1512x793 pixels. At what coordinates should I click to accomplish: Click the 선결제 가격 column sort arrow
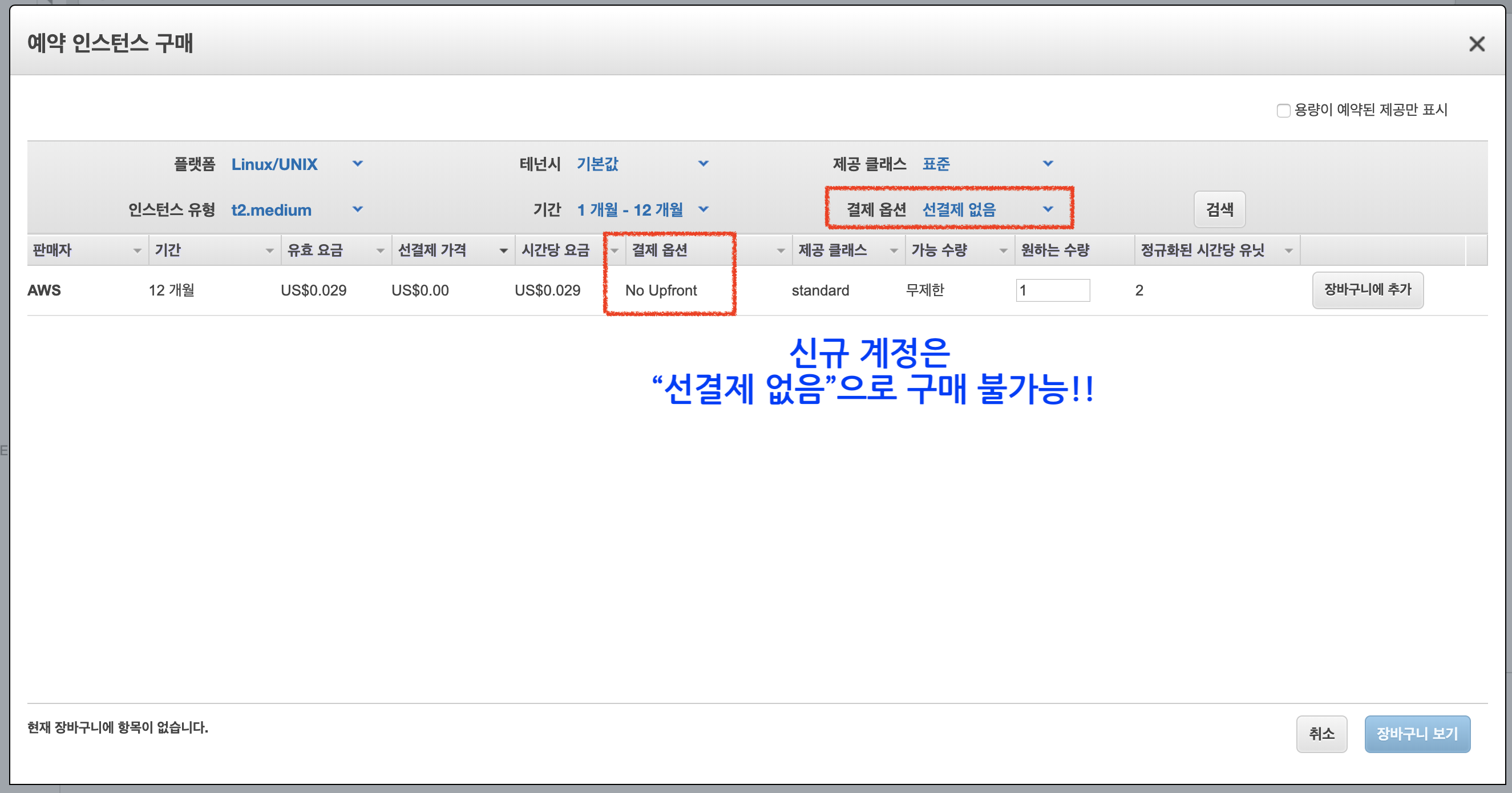coord(503,250)
